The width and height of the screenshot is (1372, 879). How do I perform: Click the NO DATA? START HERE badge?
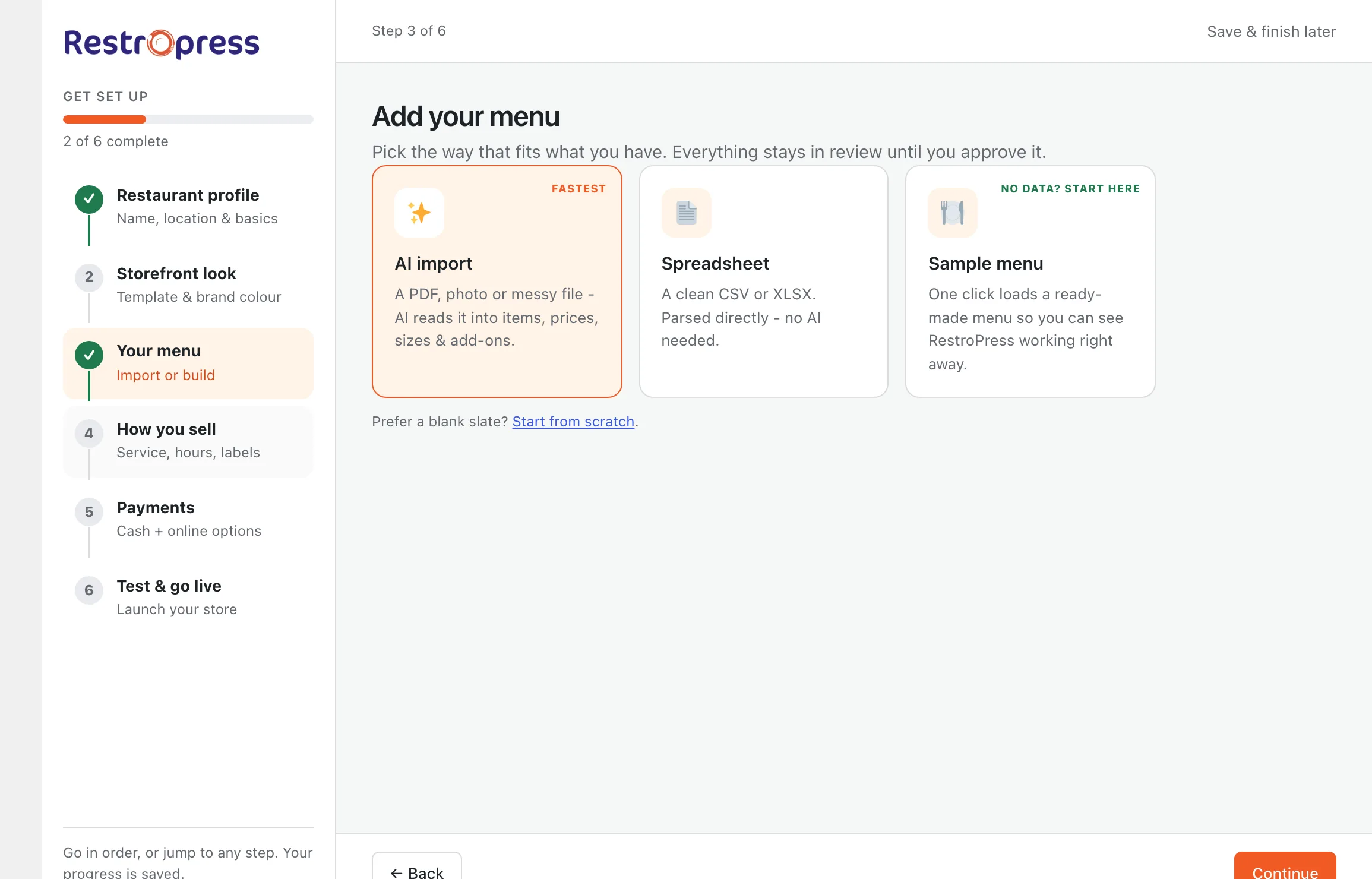pyautogui.click(x=1070, y=189)
